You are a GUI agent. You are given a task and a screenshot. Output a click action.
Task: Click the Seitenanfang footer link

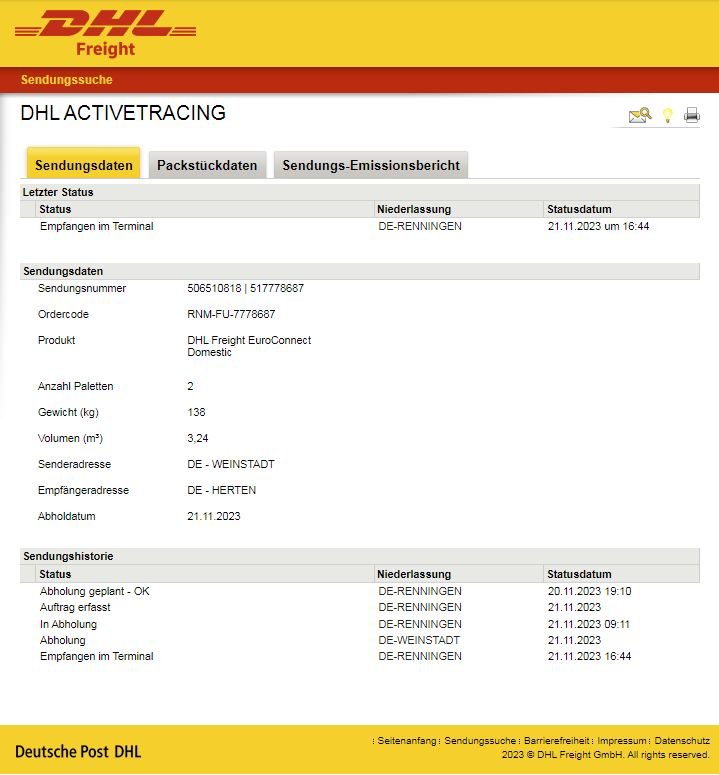407,740
